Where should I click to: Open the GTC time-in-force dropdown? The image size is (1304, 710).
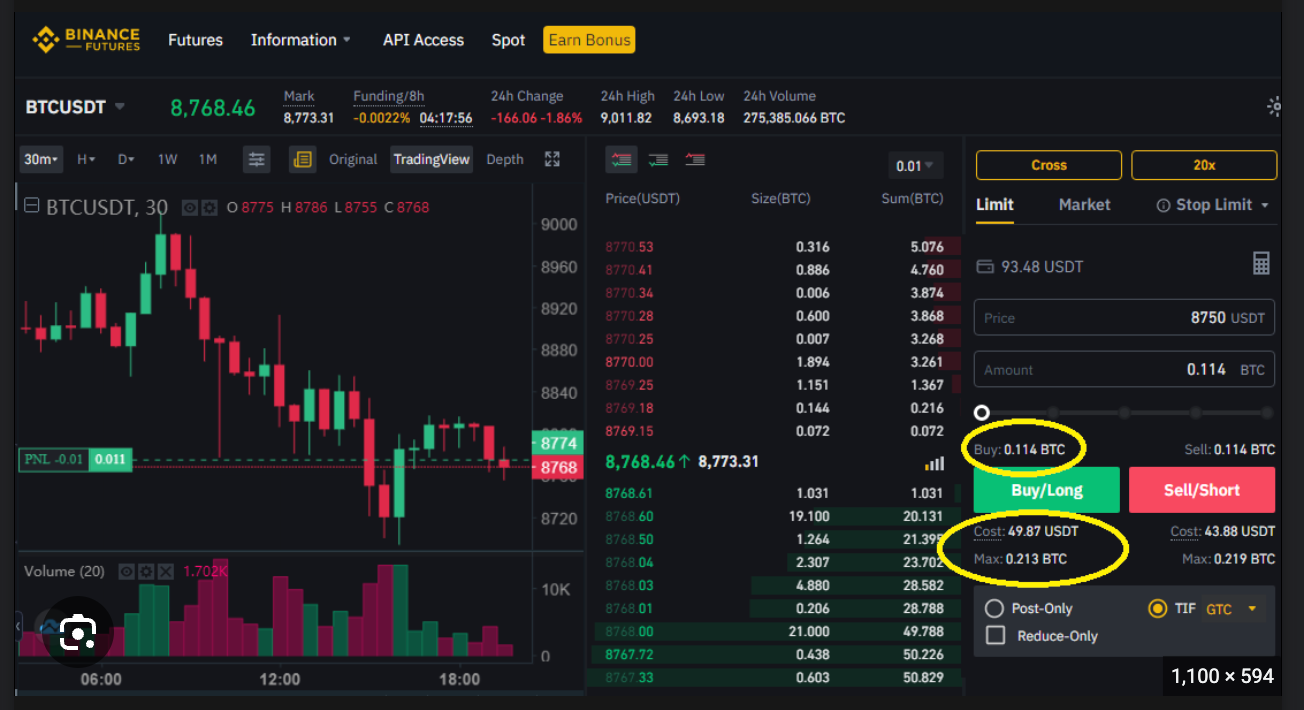pyautogui.click(x=1233, y=608)
